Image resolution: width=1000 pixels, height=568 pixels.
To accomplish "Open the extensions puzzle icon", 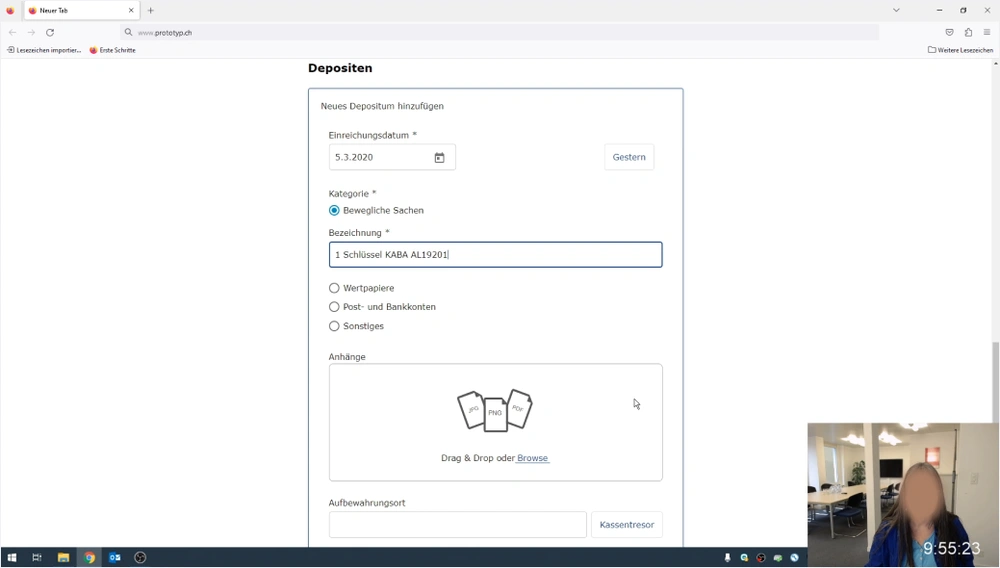I will tap(968, 33).
